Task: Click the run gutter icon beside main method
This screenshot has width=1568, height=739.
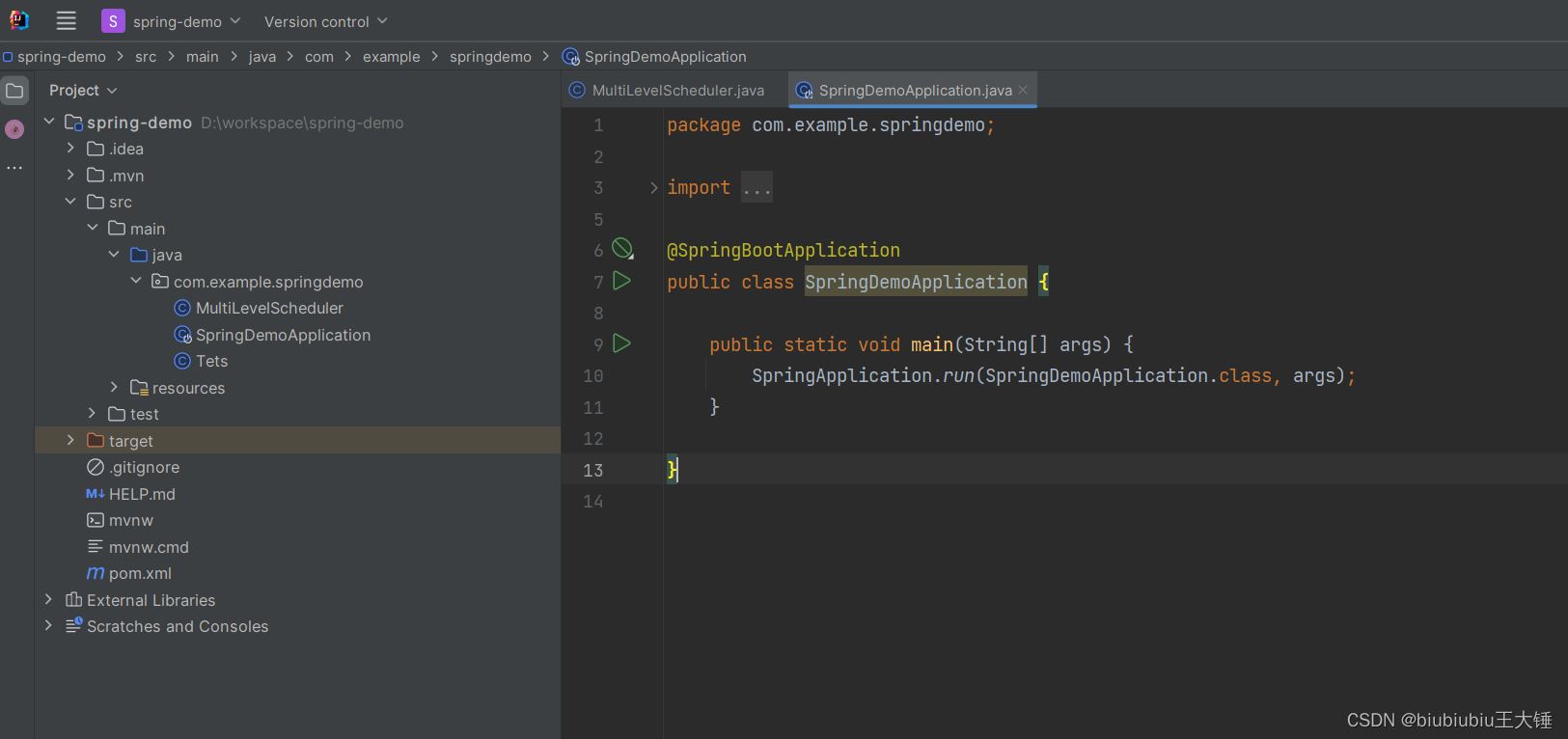Action: (622, 343)
